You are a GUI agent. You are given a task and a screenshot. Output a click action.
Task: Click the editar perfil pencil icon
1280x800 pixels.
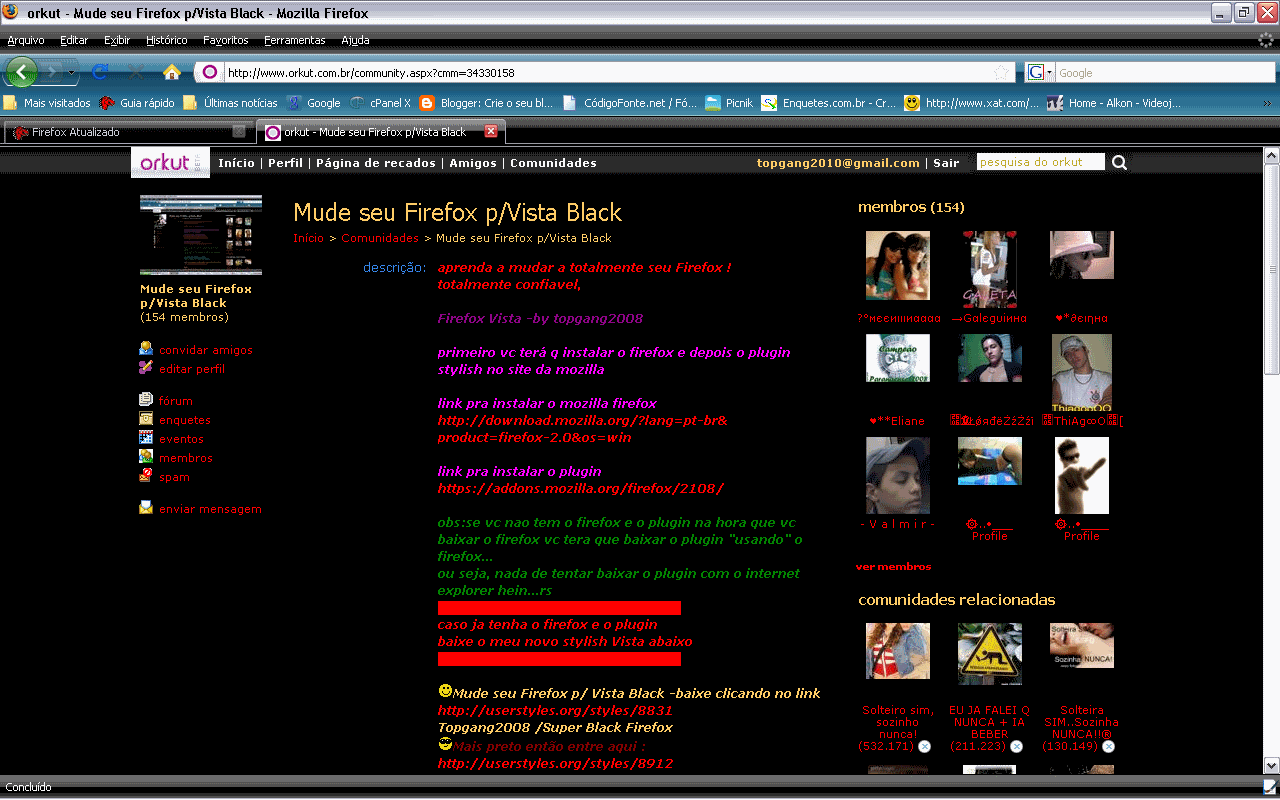pos(146,368)
